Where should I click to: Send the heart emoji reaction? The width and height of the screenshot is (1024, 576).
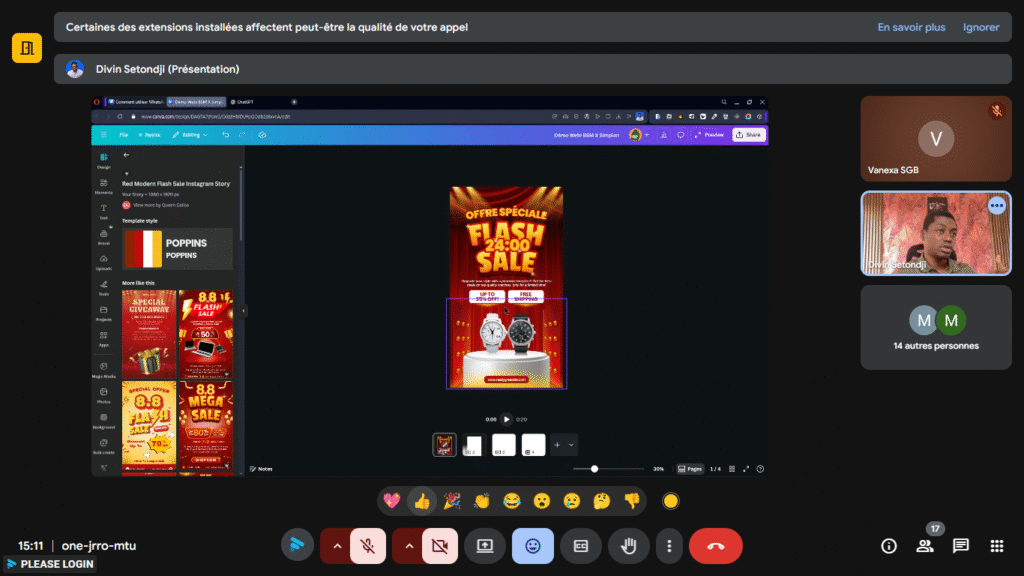coord(393,501)
